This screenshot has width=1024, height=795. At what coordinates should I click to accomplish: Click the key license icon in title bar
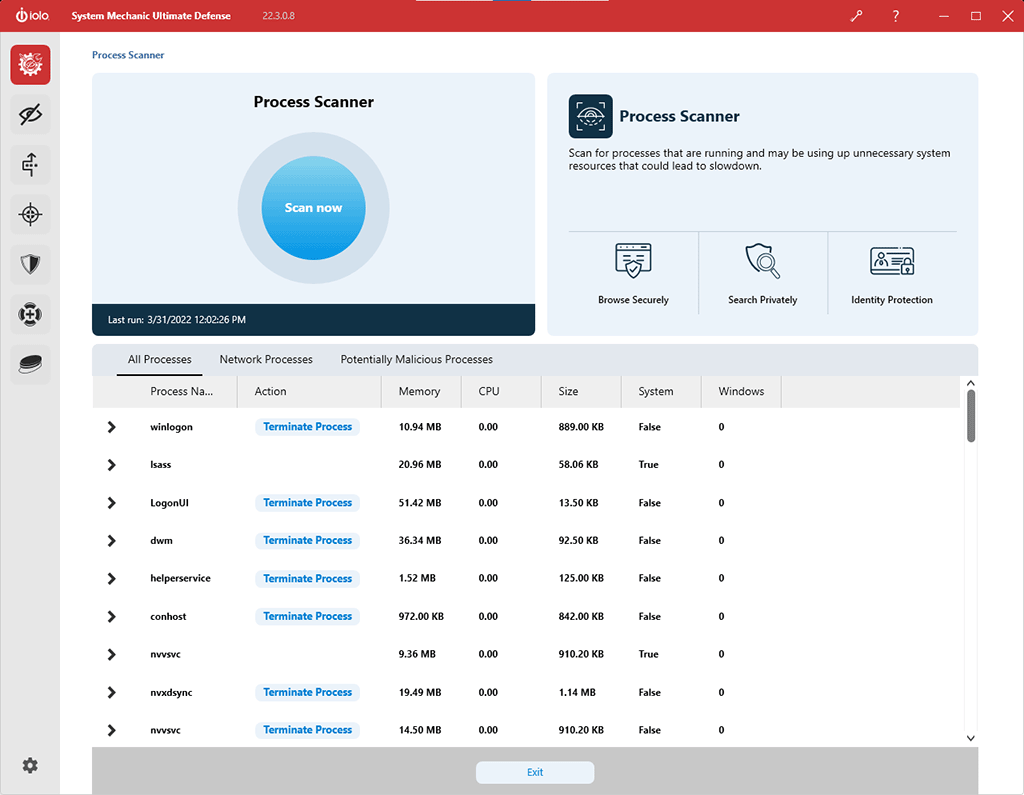pyautogui.click(x=856, y=16)
